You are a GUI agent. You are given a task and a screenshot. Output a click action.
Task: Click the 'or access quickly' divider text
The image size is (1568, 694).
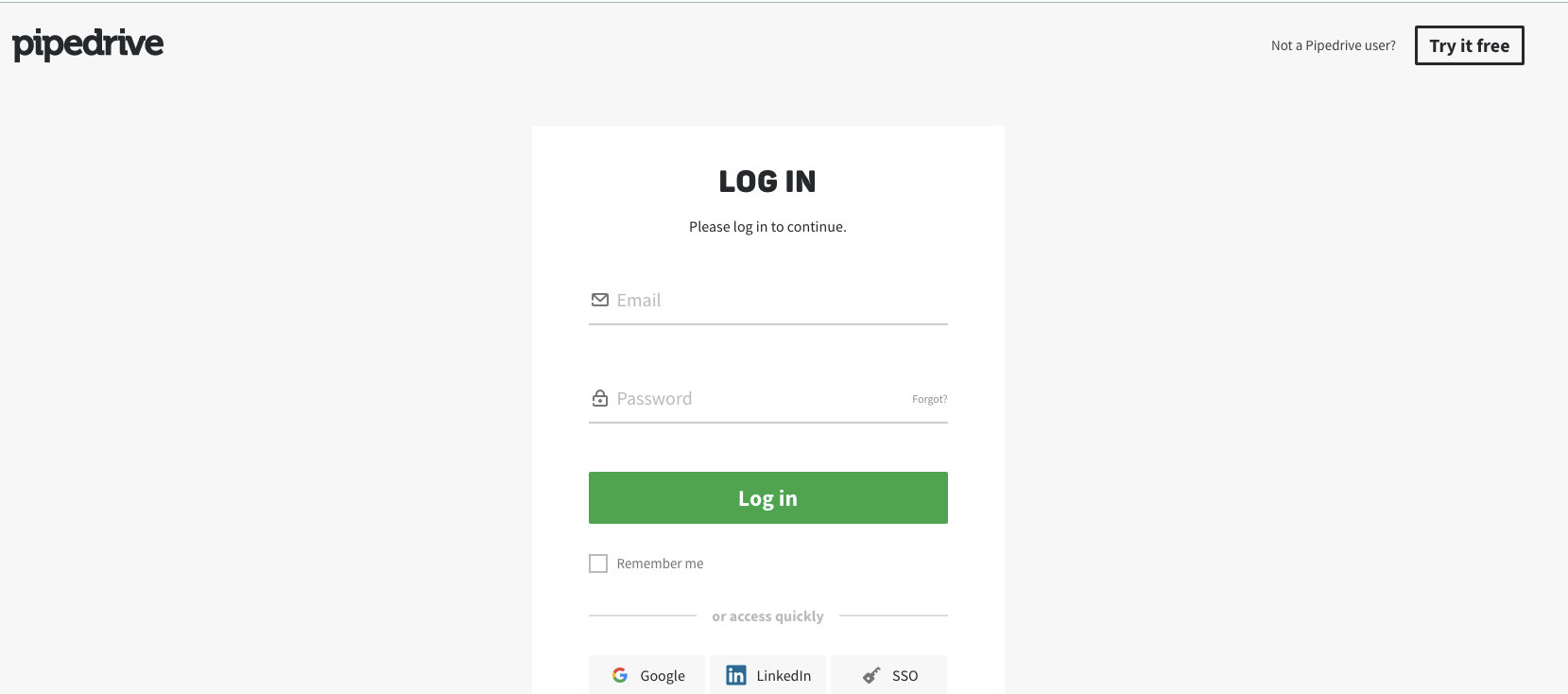(x=767, y=616)
